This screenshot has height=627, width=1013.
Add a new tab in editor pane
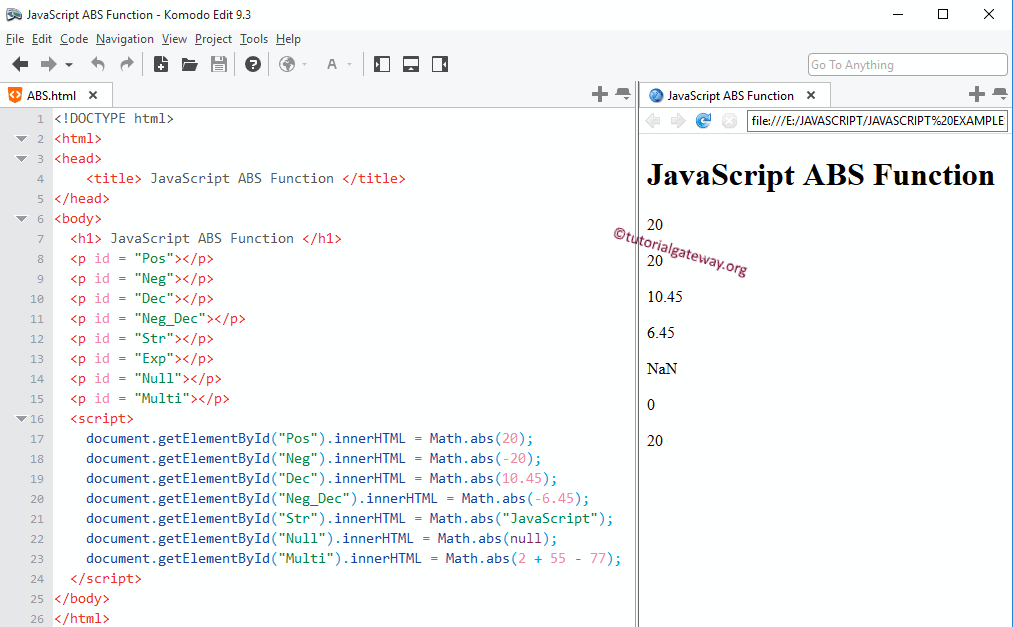point(599,94)
